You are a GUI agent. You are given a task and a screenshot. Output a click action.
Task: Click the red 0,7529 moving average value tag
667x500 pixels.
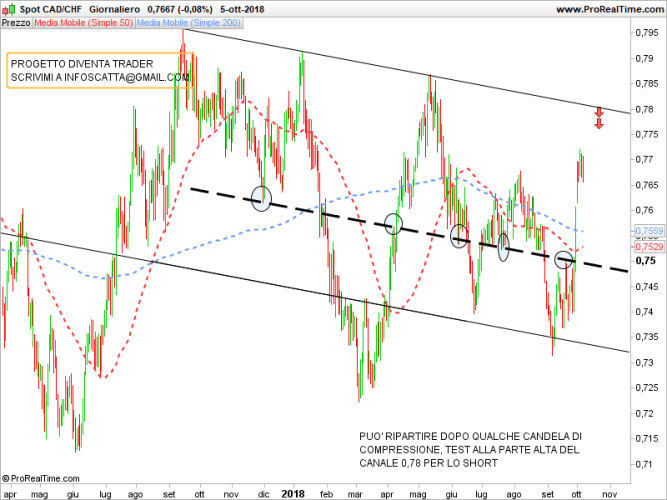coord(649,246)
